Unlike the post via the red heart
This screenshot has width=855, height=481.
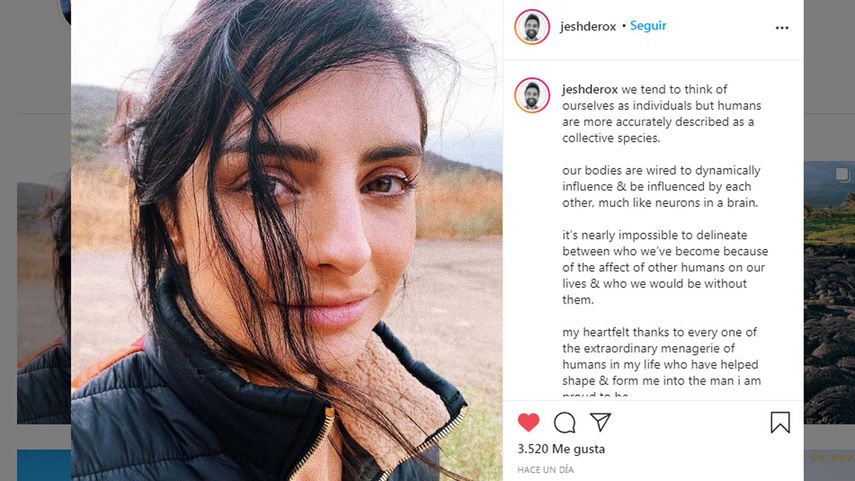(528, 422)
